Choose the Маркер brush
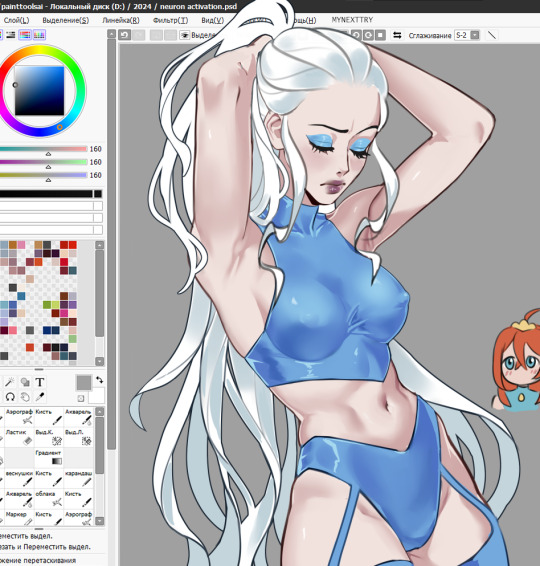540x566 pixels. (x=19, y=518)
